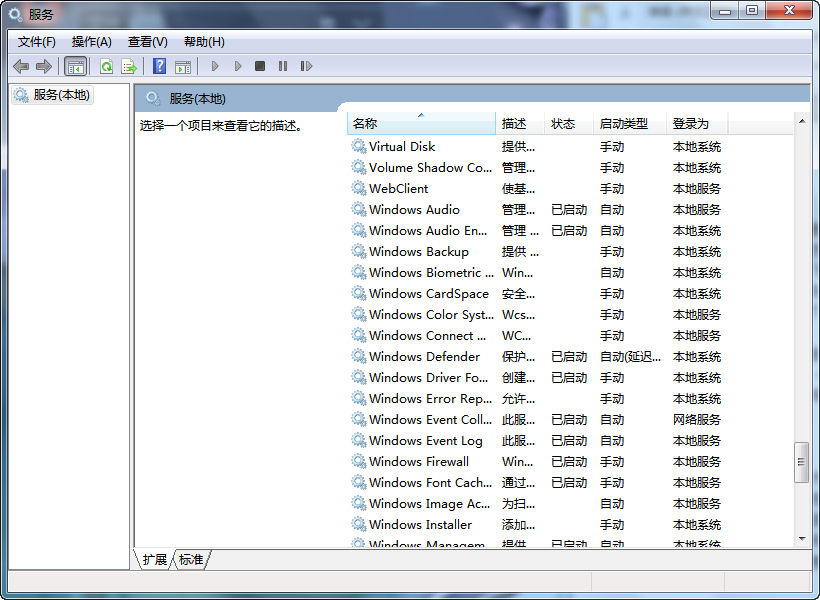Image resolution: width=820 pixels, height=600 pixels.
Task: Click the scrollbar up arrow in services list
Action: [802, 121]
